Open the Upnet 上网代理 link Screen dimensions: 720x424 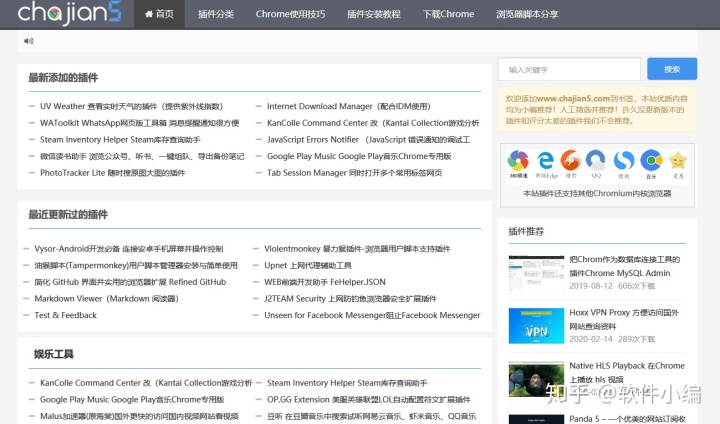pos(308,266)
